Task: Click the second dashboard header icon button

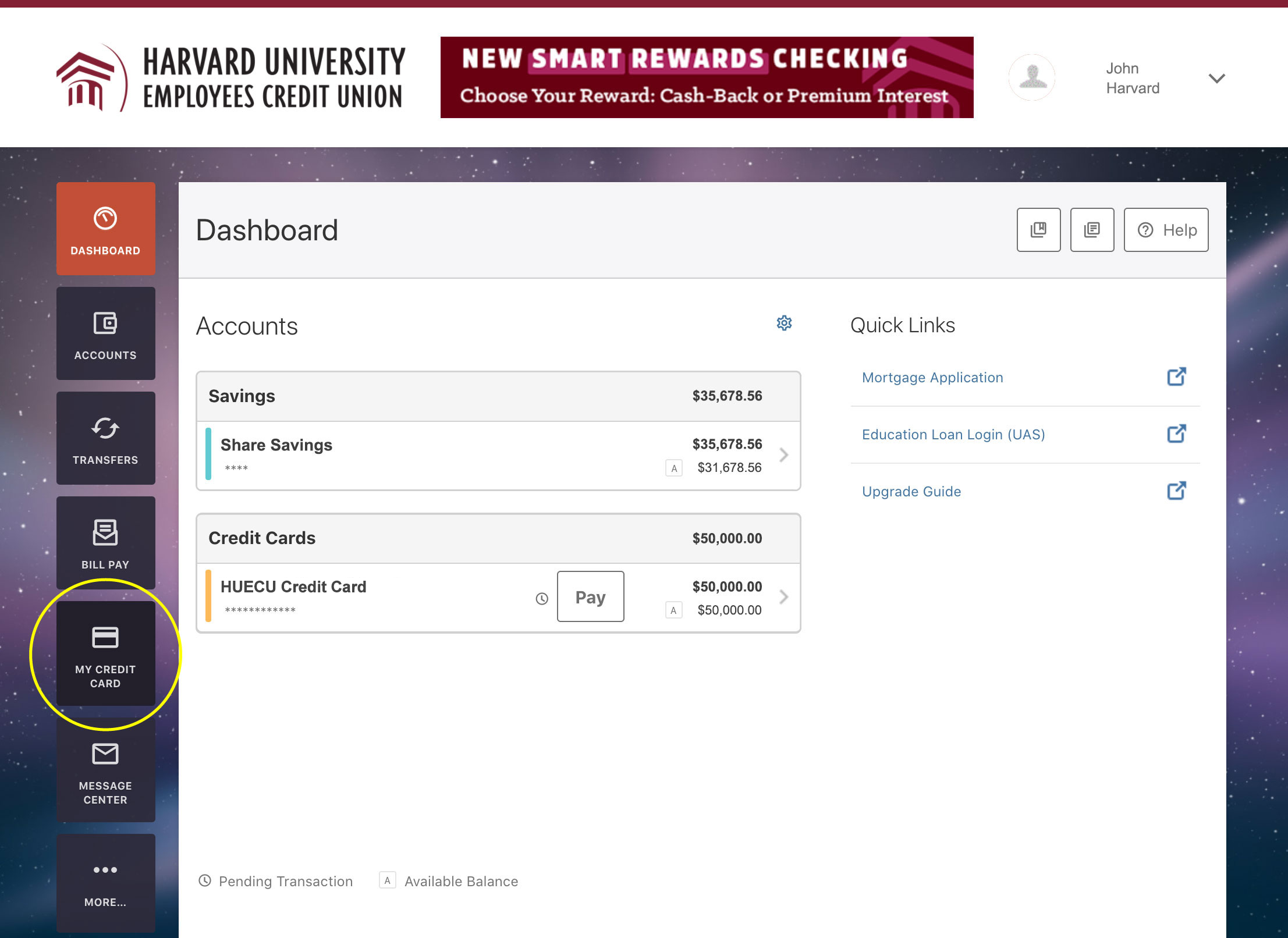Action: pos(1092,230)
